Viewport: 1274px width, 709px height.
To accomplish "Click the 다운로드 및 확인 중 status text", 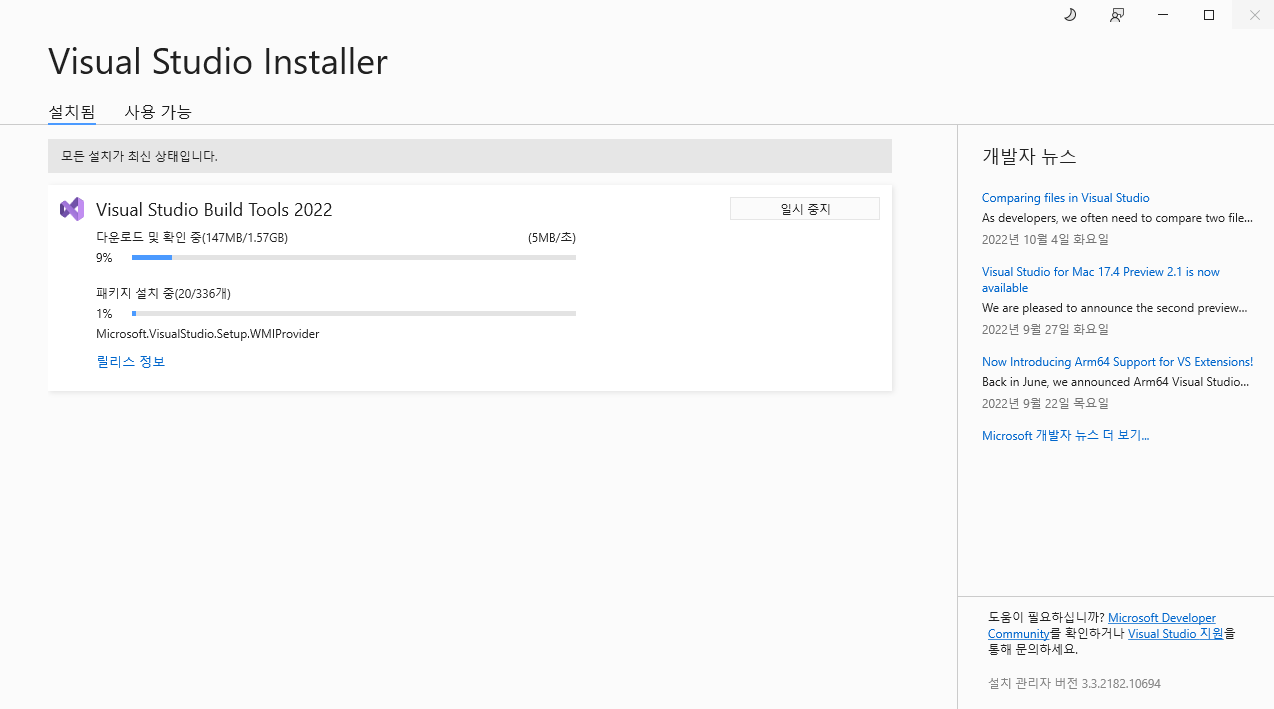I will [x=192, y=238].
